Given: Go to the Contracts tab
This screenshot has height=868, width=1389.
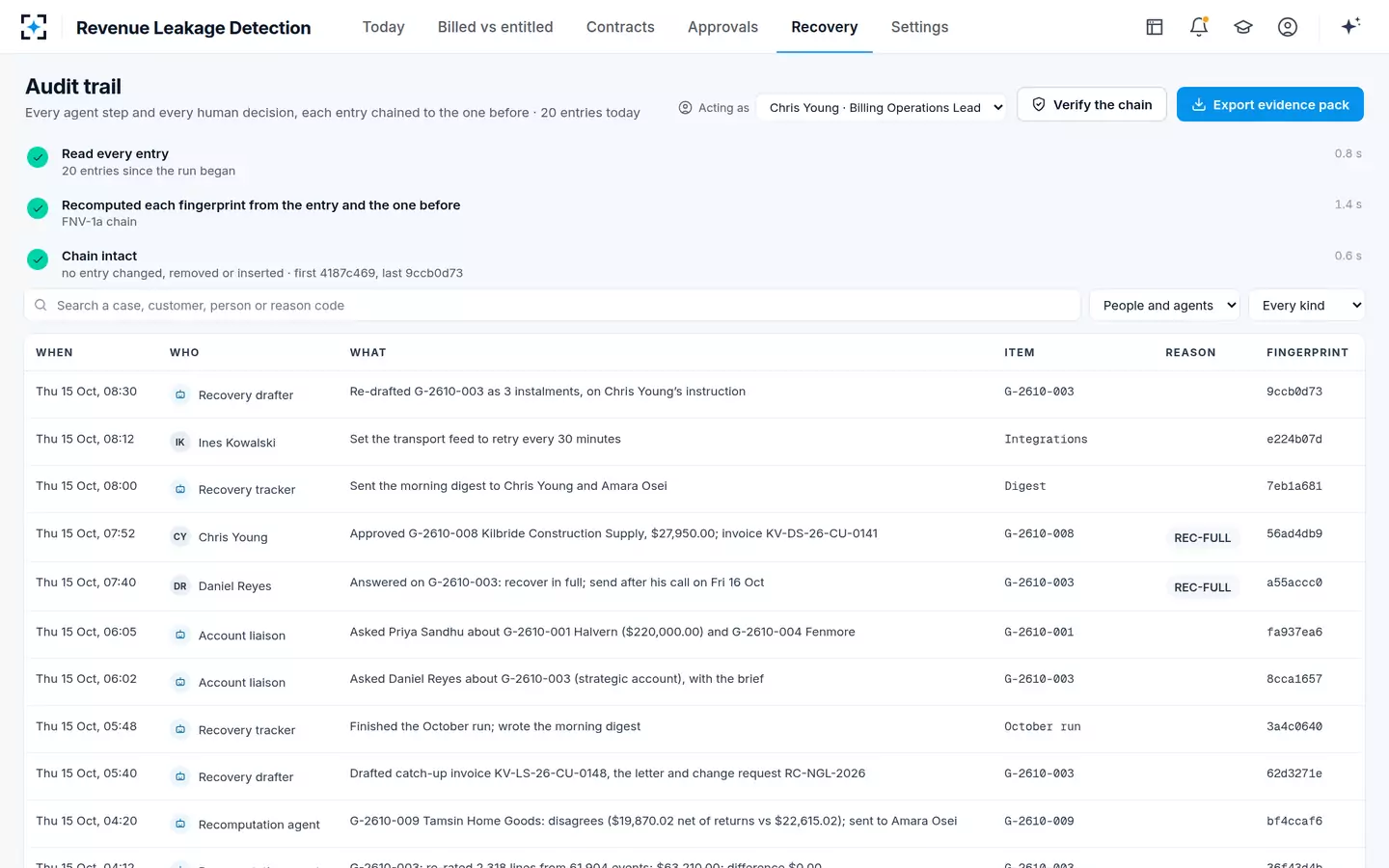Looking at the screenshot, I should coord(620,27).
